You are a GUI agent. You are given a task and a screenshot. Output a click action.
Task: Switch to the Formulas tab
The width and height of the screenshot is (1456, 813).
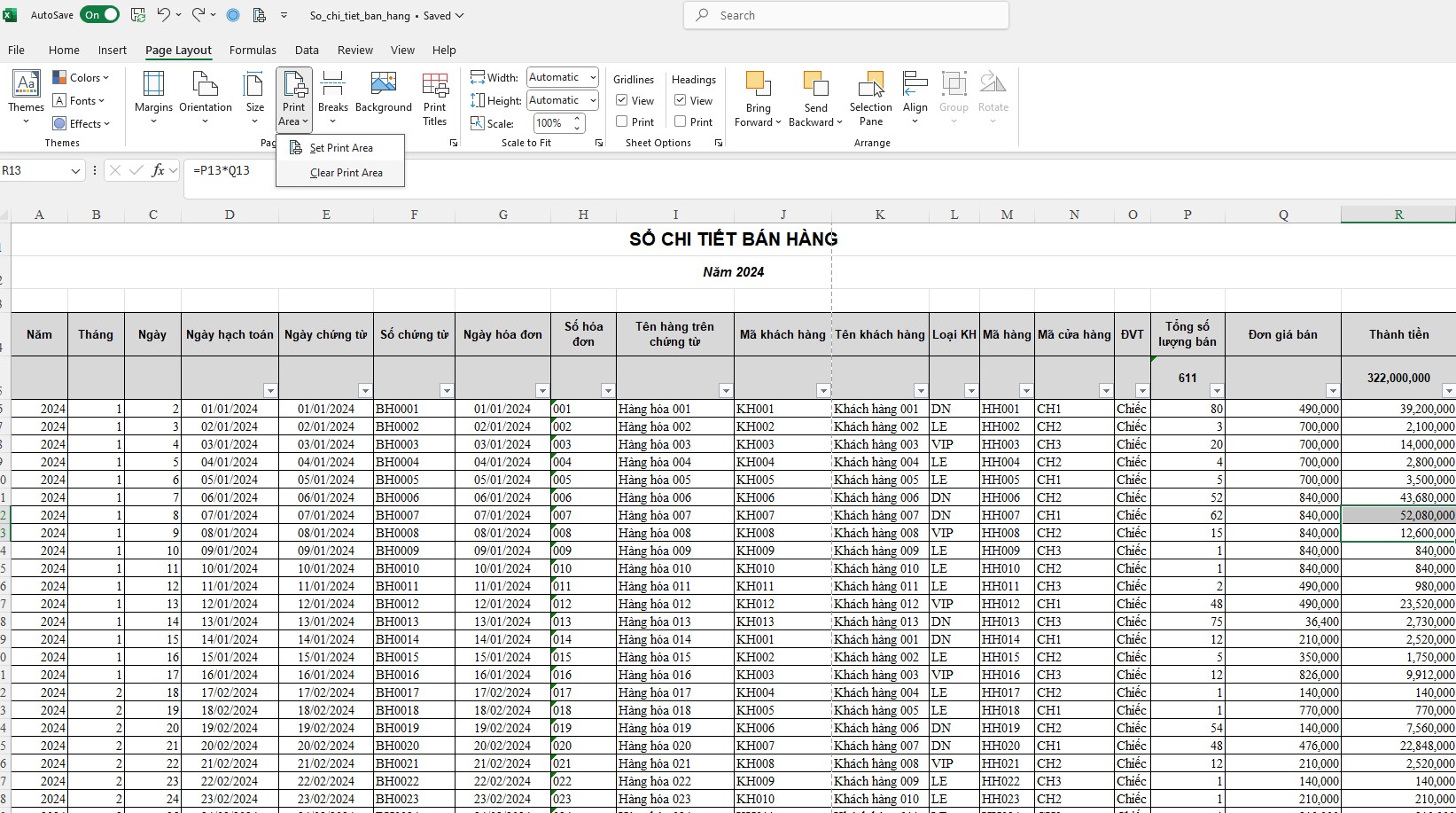(253, 51)
